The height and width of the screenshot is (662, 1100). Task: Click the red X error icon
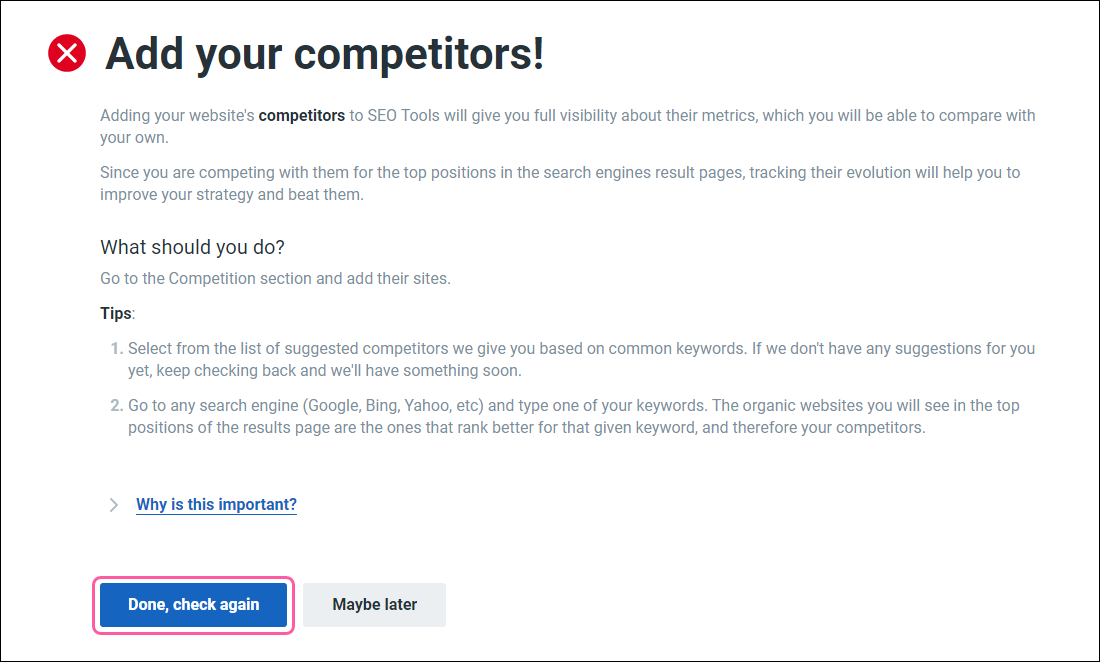click(x=67, y=53)
